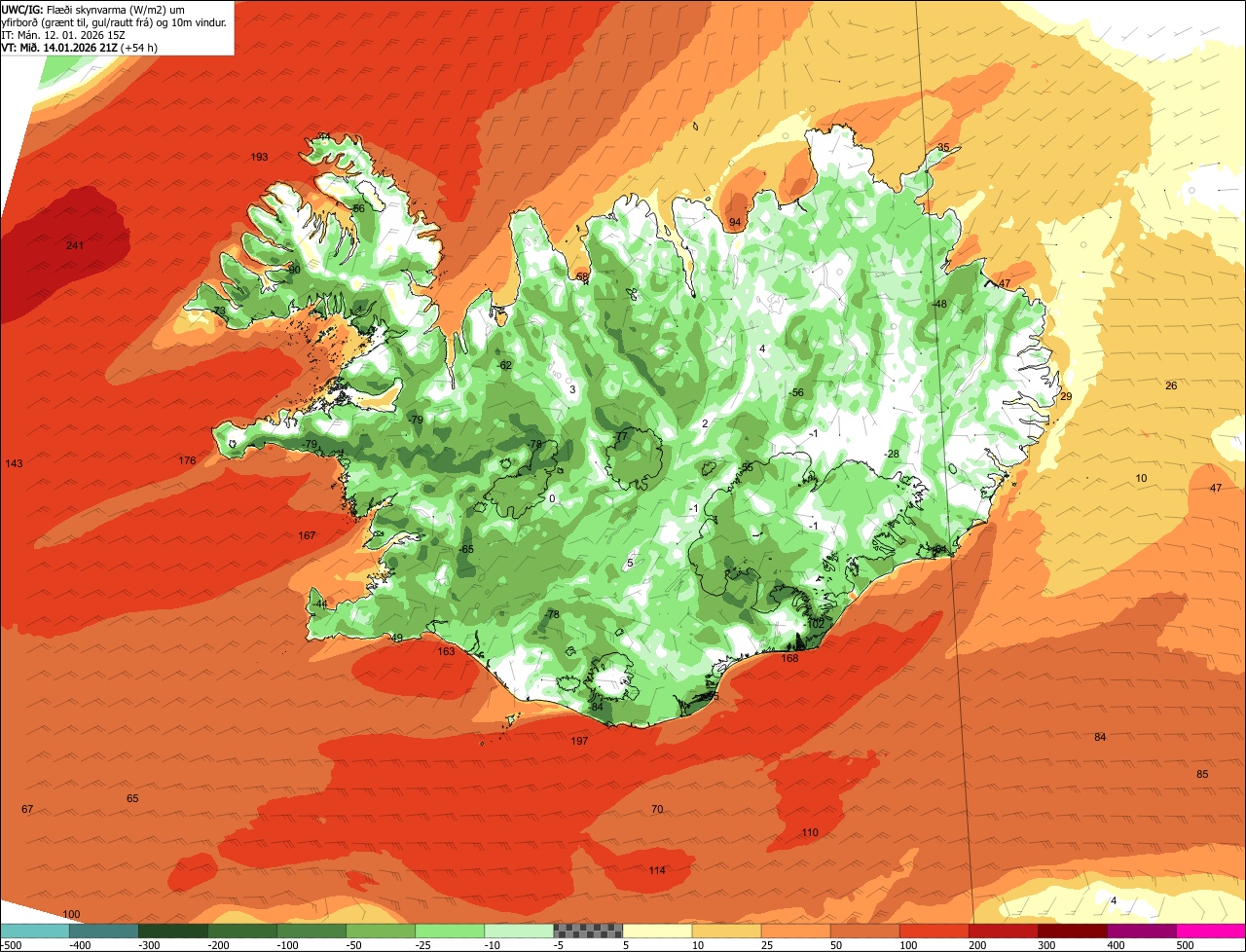Screen dimensions: 1246x952
Task: Select the crimson legend swatch starting at 200
Action: point(1003,931)
